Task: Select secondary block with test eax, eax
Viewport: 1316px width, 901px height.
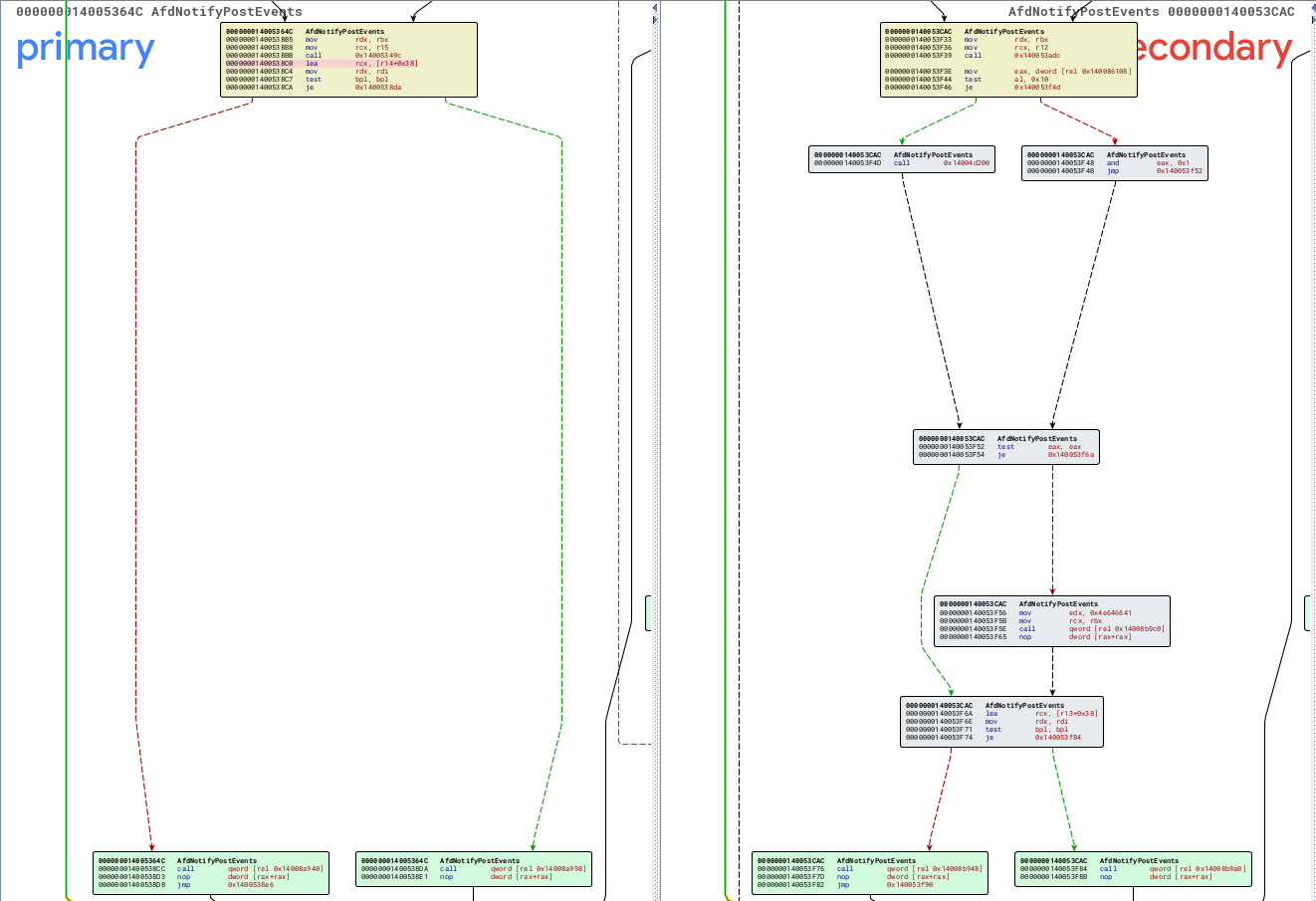Action: pyautogui.click(x=1005, y=447)
